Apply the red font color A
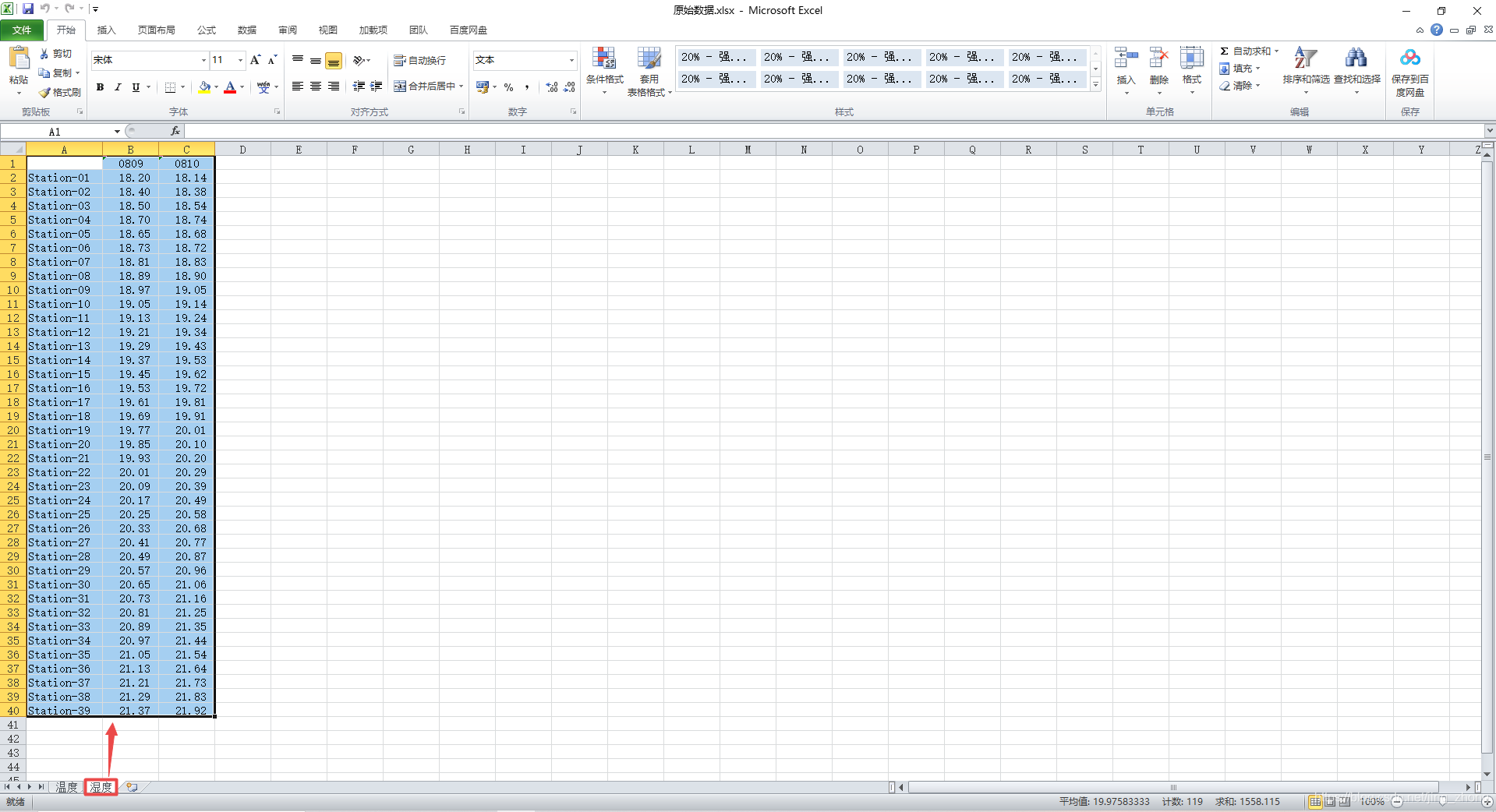The width and height of the screenshot is (1496, 812). 230,87
